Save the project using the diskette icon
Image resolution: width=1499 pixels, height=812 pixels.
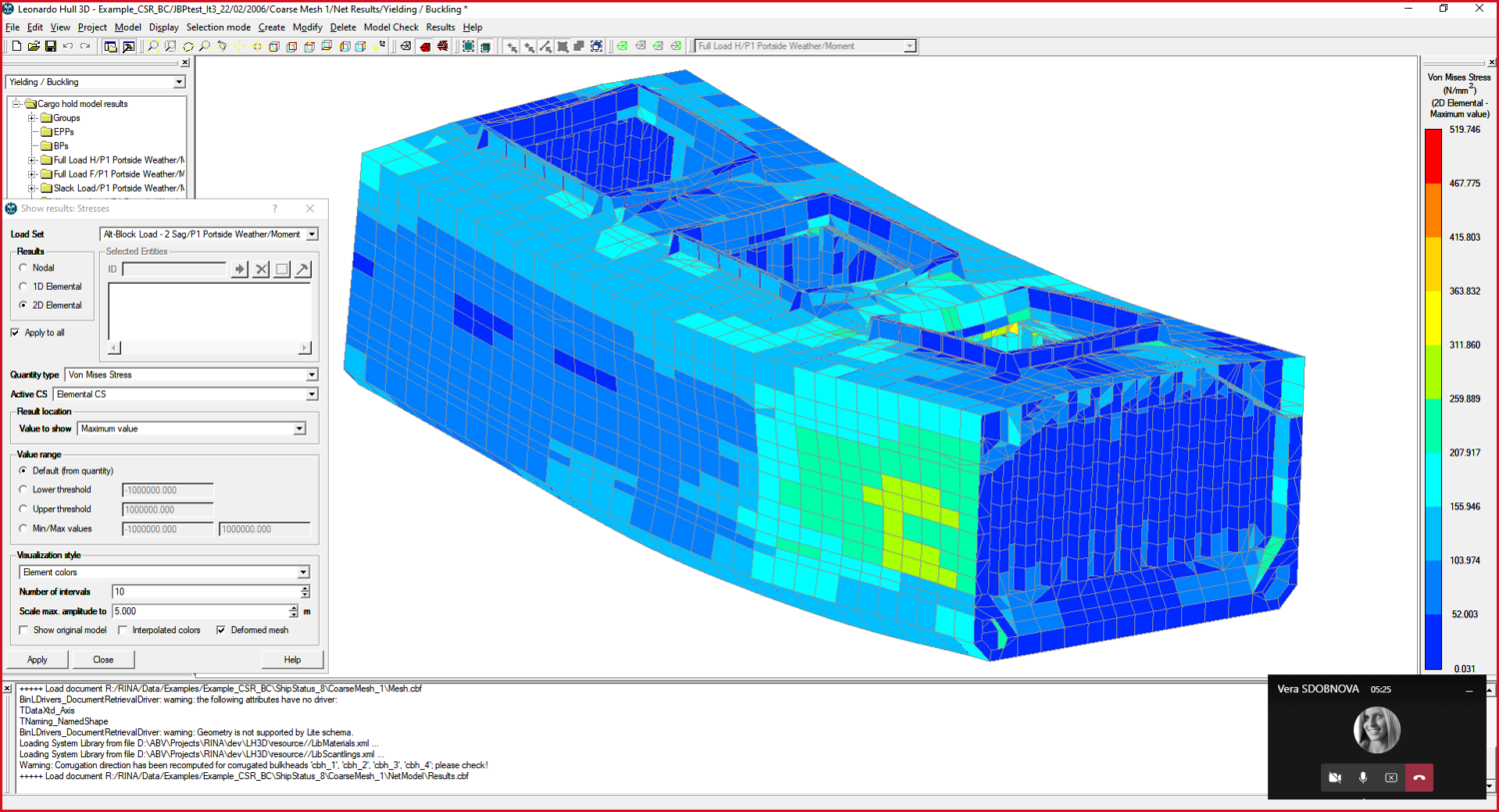point(51,46)
